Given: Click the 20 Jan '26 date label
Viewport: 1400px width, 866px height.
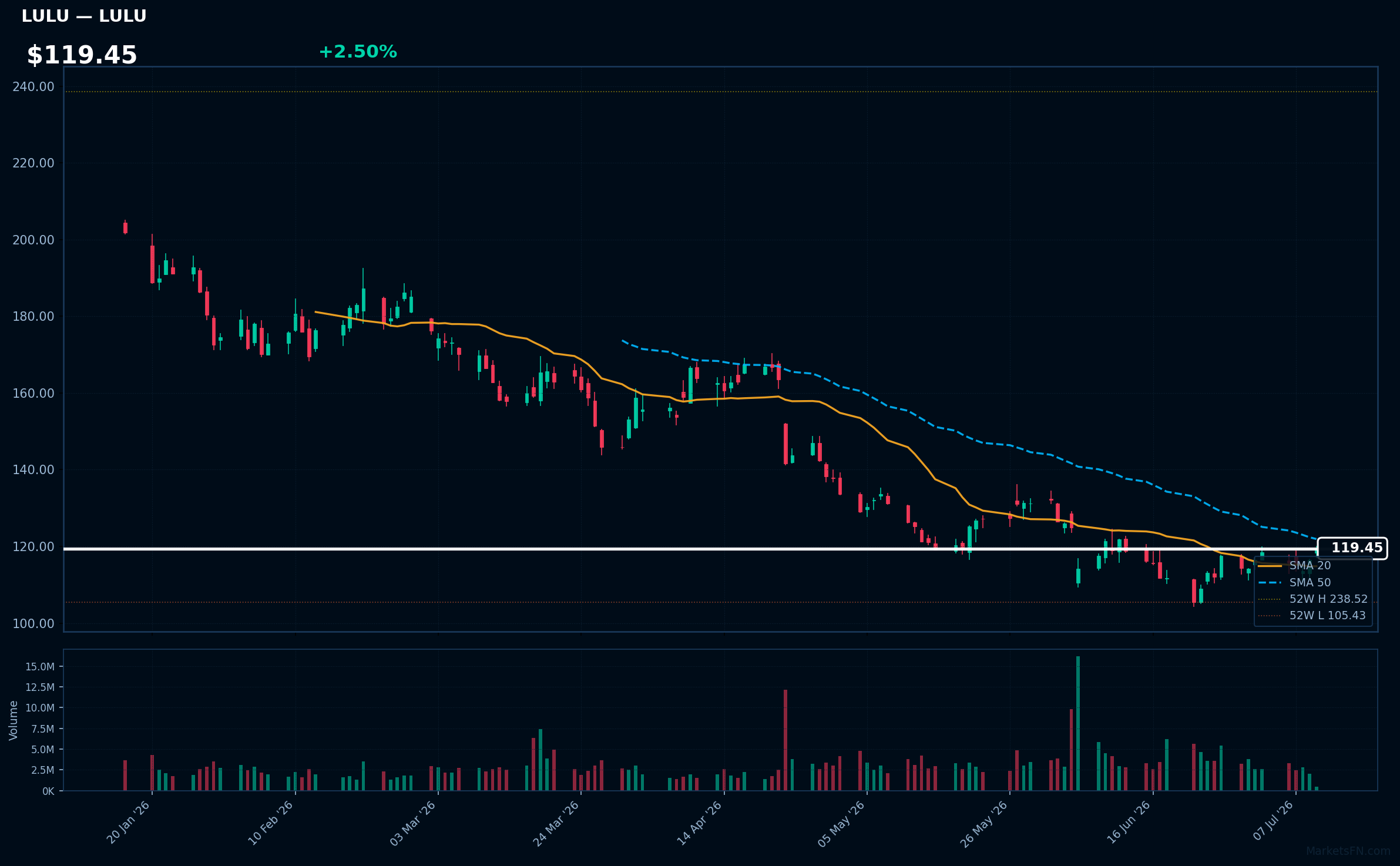Looking at the screenshot, I should coord(128,823).
